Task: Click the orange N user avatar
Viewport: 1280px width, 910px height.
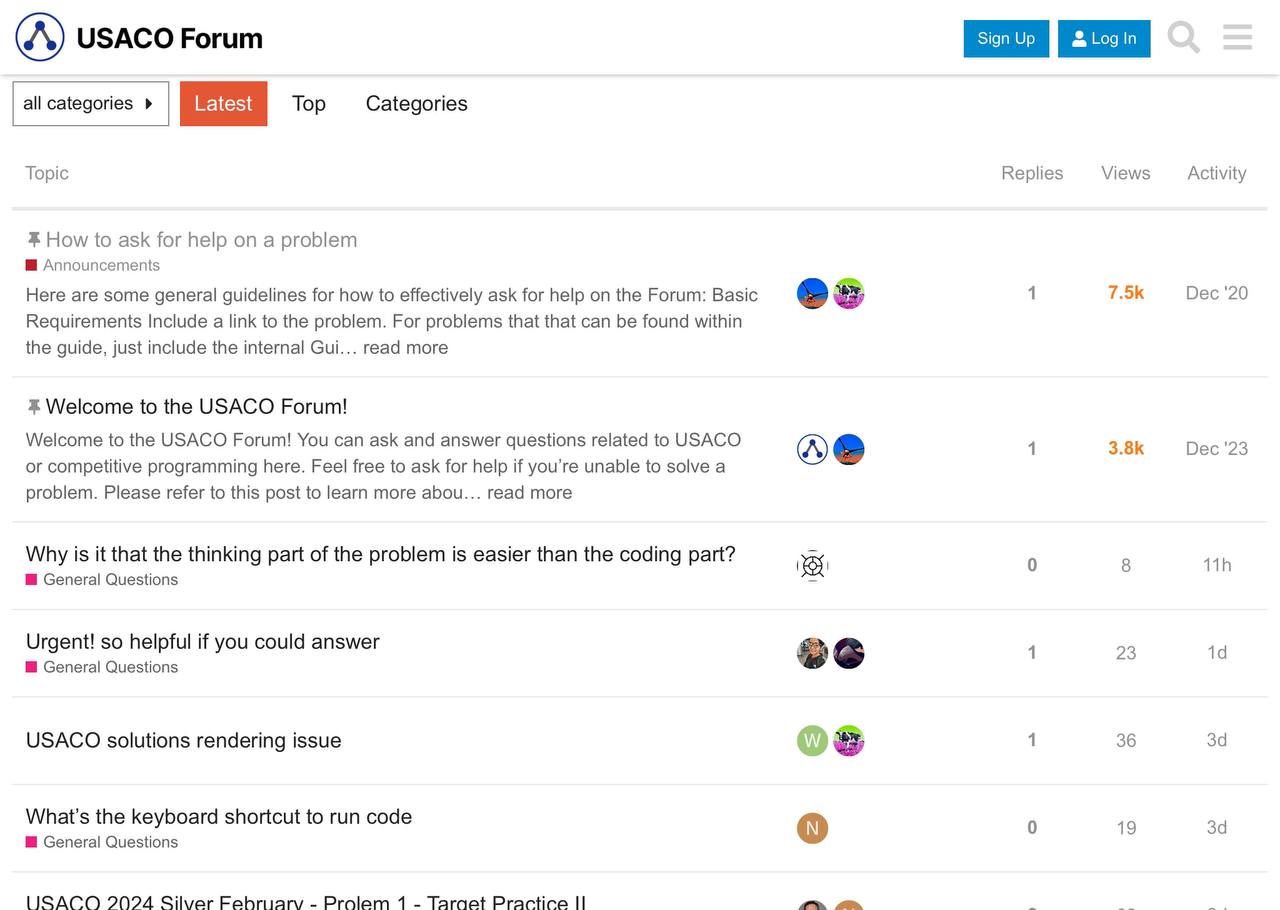Action: click(812, 828)
